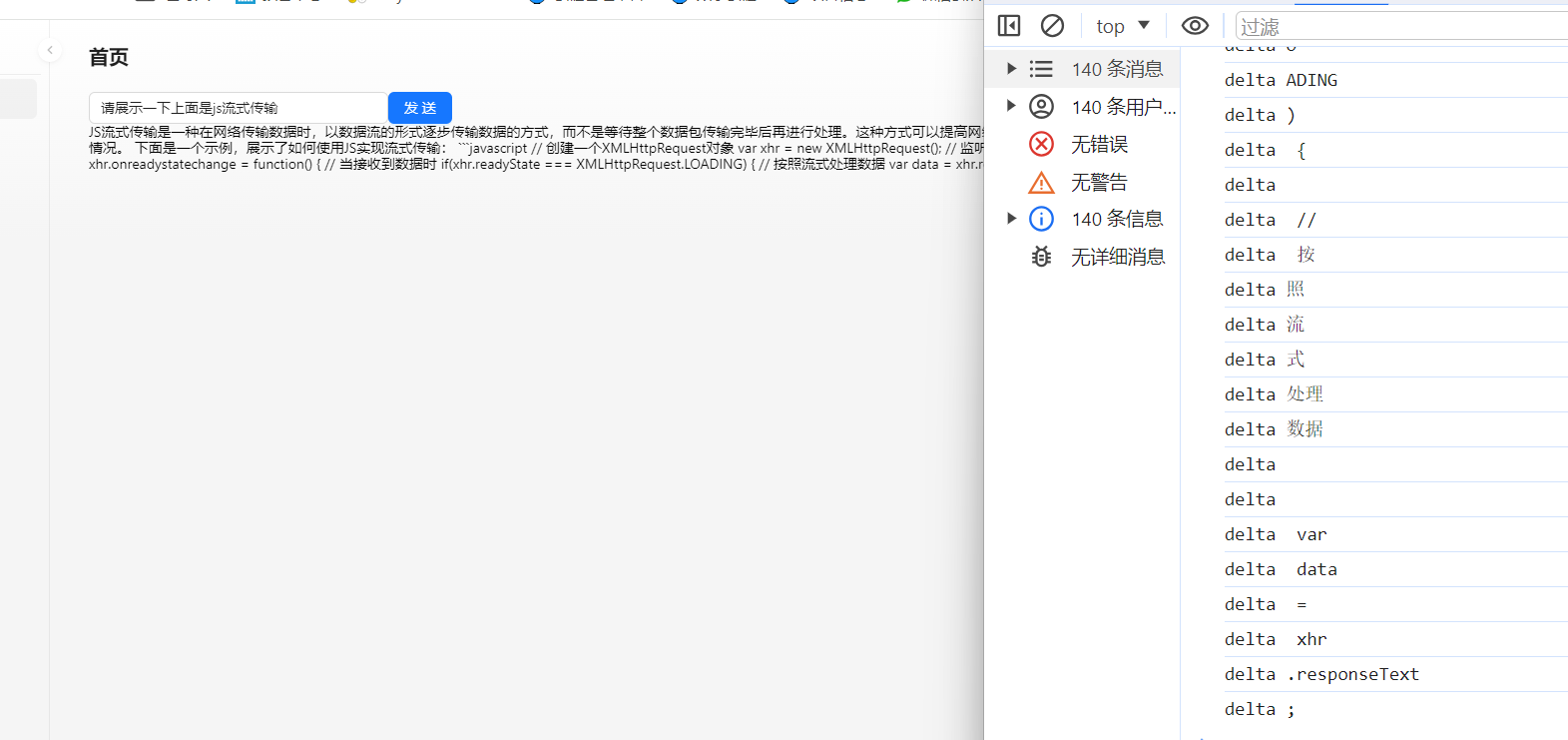
Task: Select the user messages person icon
Action: 1041,106
